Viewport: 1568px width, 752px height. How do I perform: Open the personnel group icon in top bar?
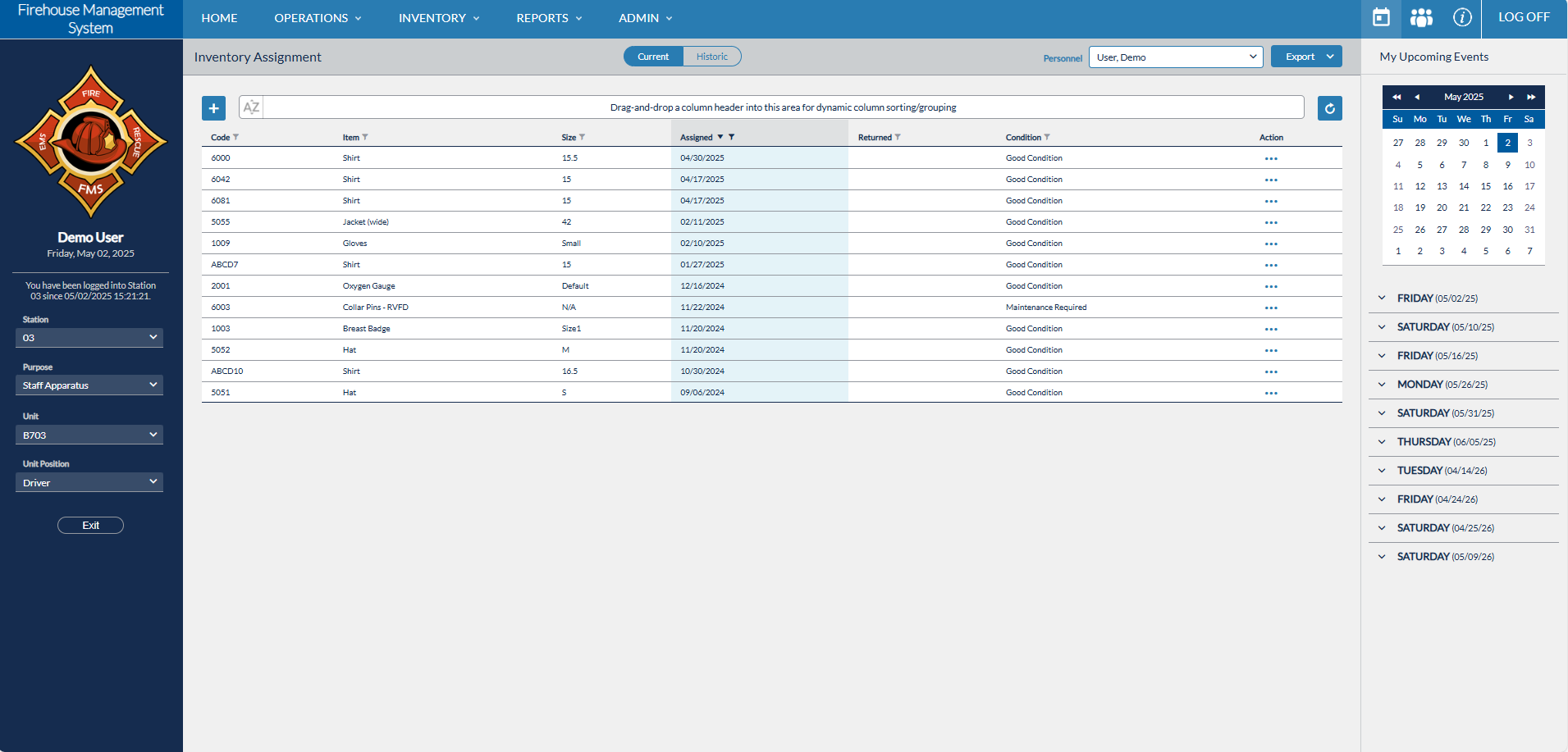(x=1421, y=17)
